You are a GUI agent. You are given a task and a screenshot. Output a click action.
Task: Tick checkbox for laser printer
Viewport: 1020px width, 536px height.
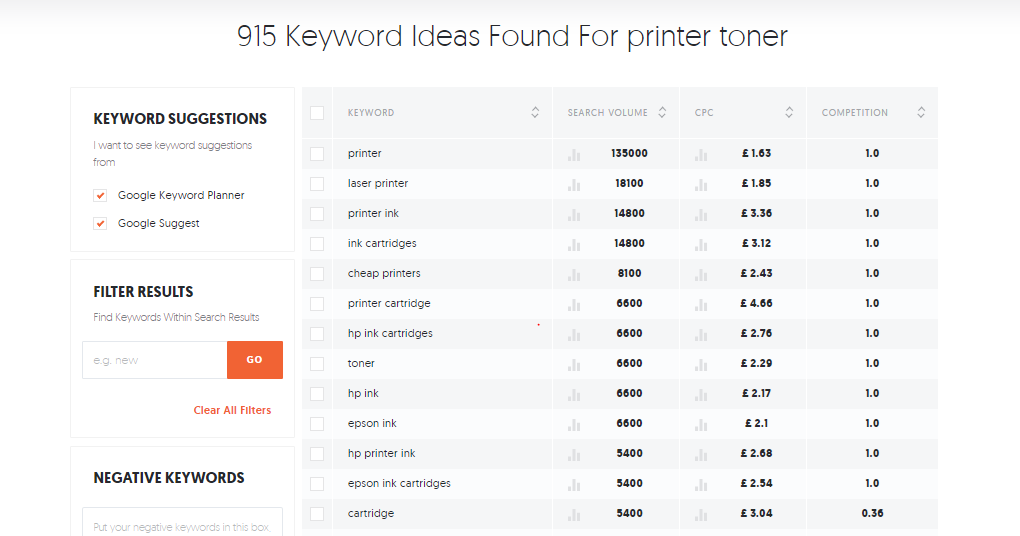317,183
